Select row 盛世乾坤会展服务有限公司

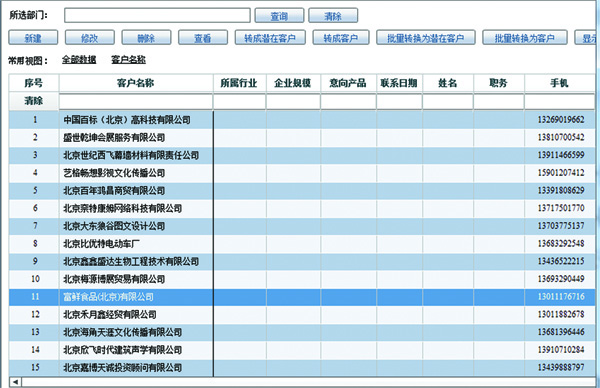coord(302,137)
